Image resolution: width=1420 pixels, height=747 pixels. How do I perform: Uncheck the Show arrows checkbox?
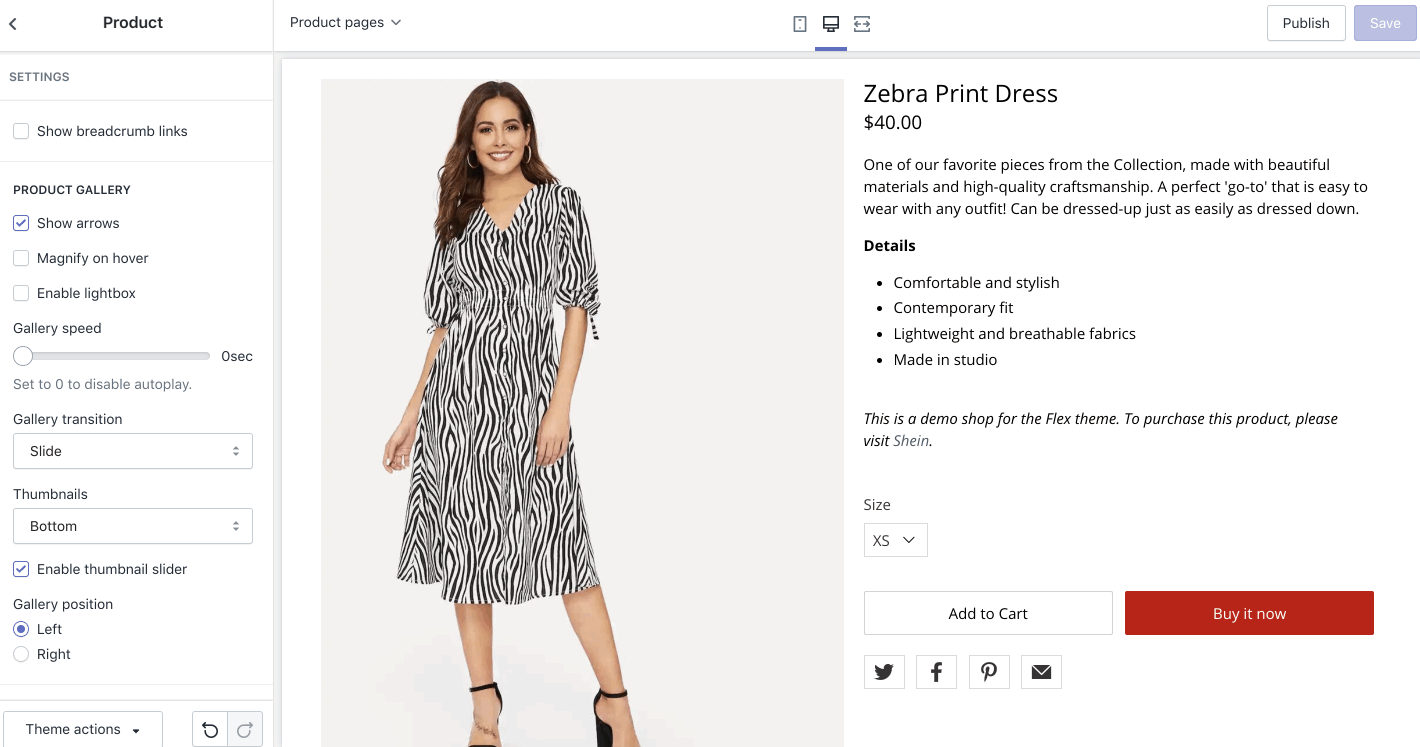point(21,223)
